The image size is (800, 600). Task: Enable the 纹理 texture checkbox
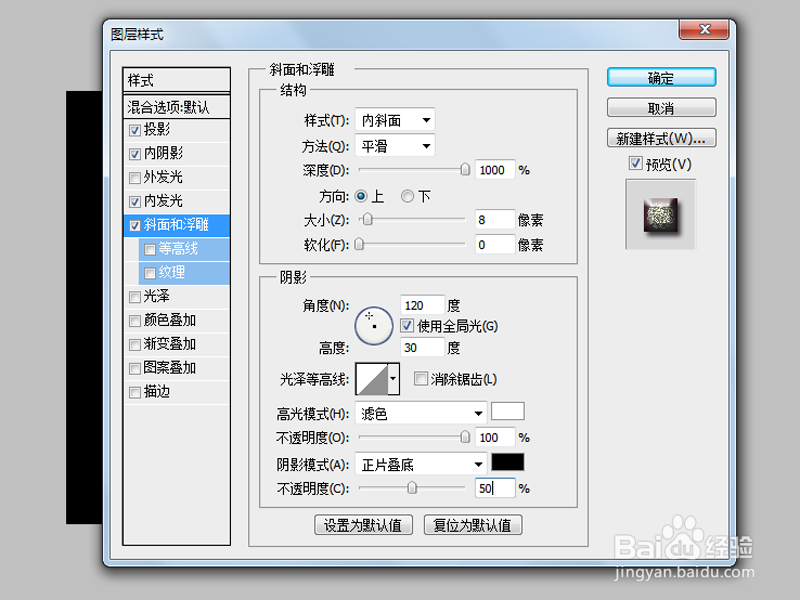point(150,273)
